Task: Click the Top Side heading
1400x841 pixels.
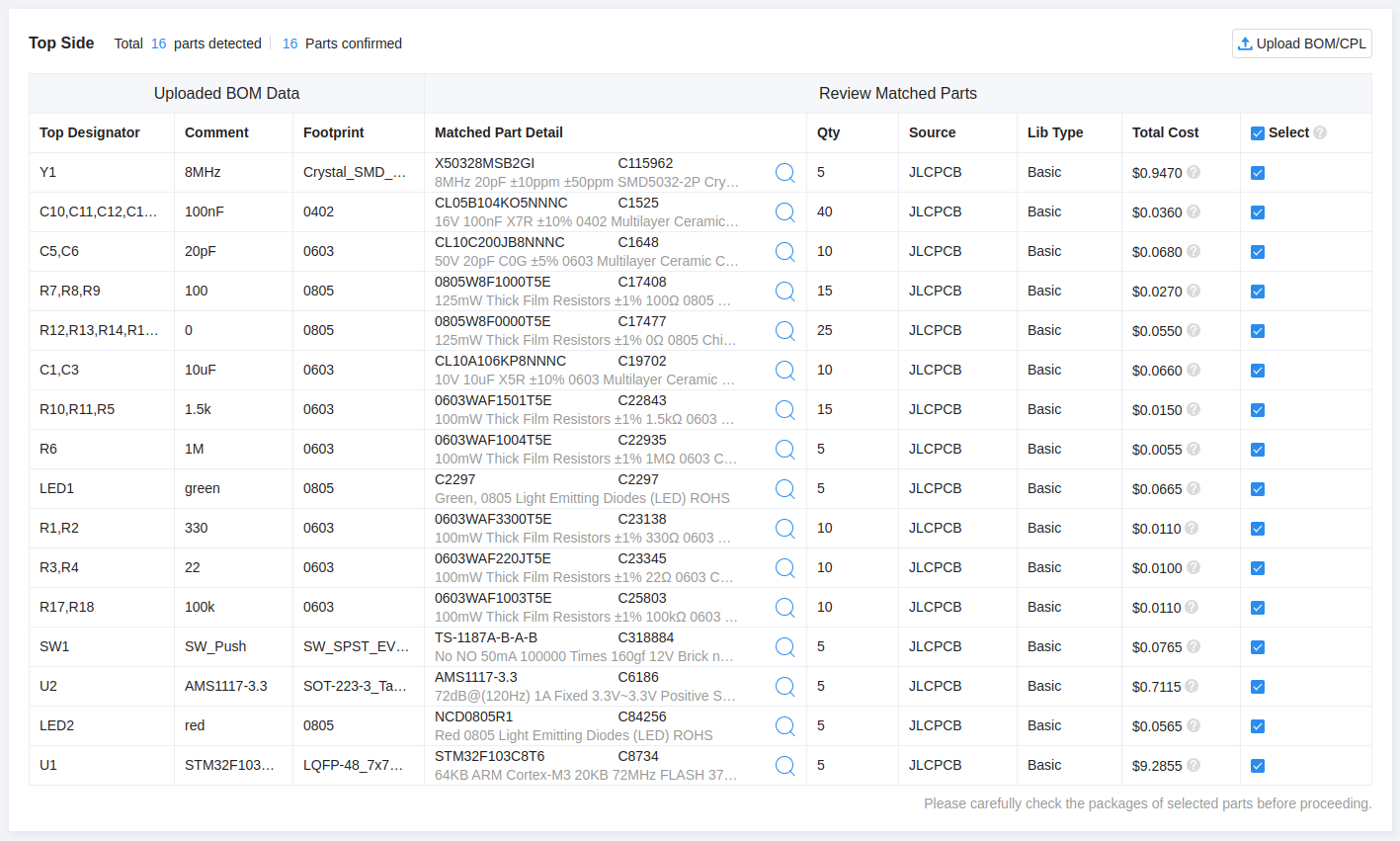Action: 61,42
